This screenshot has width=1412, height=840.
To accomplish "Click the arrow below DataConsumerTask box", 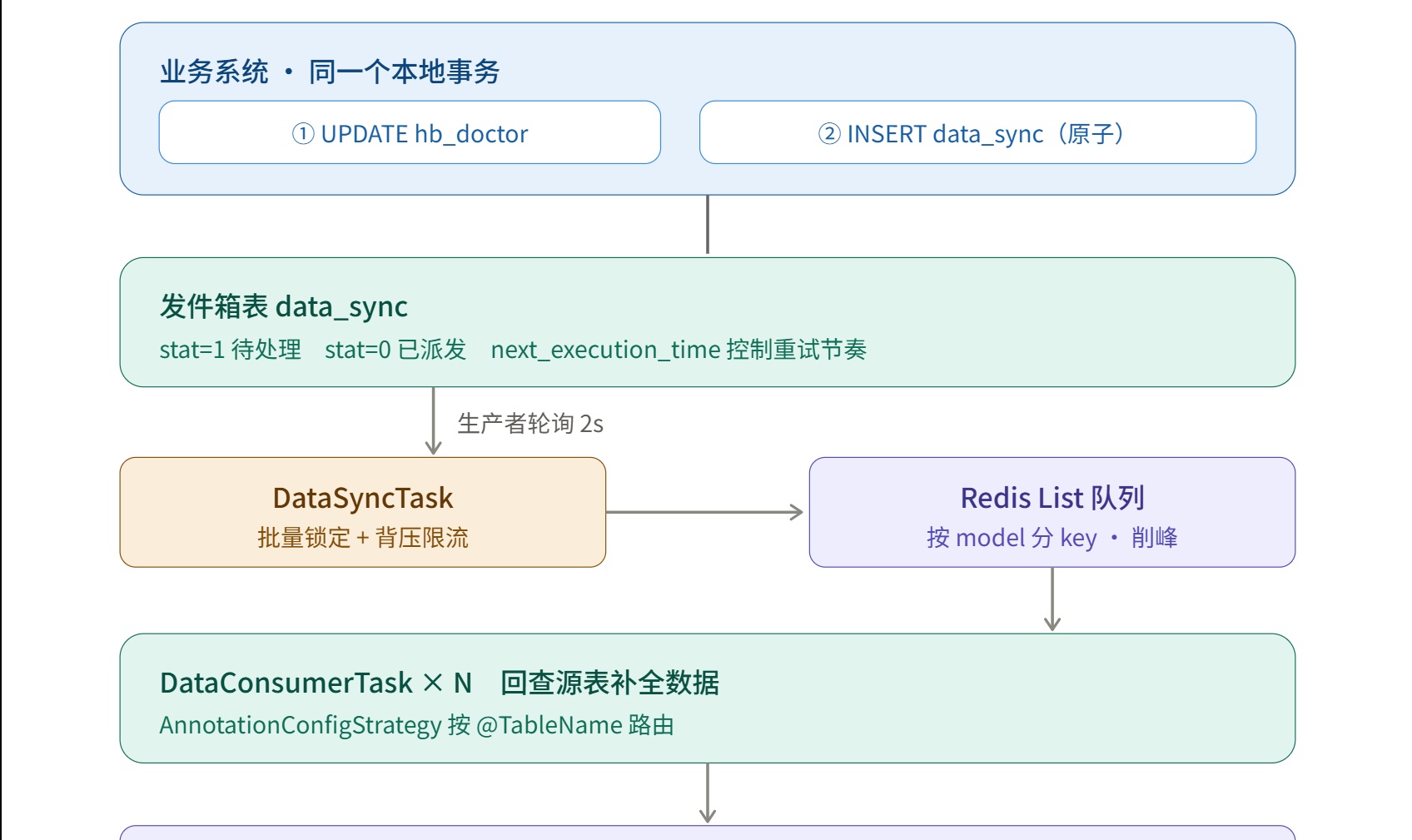I will click(708, 793).
